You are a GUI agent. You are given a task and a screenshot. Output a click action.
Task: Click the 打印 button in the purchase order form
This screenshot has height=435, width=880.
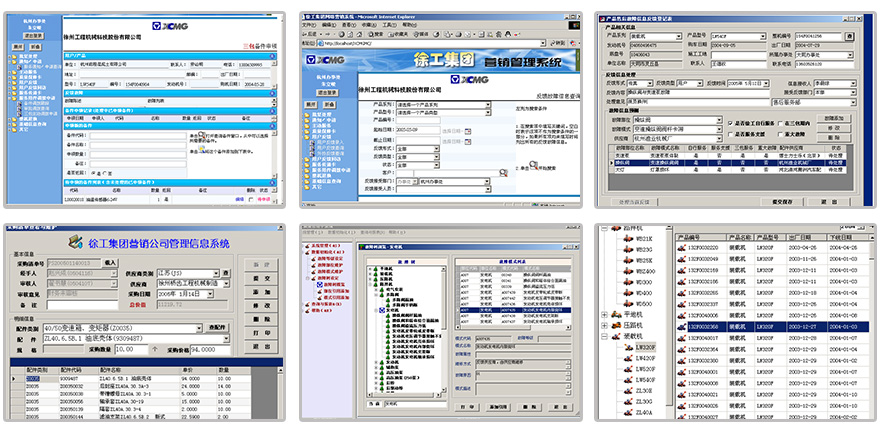262,333
